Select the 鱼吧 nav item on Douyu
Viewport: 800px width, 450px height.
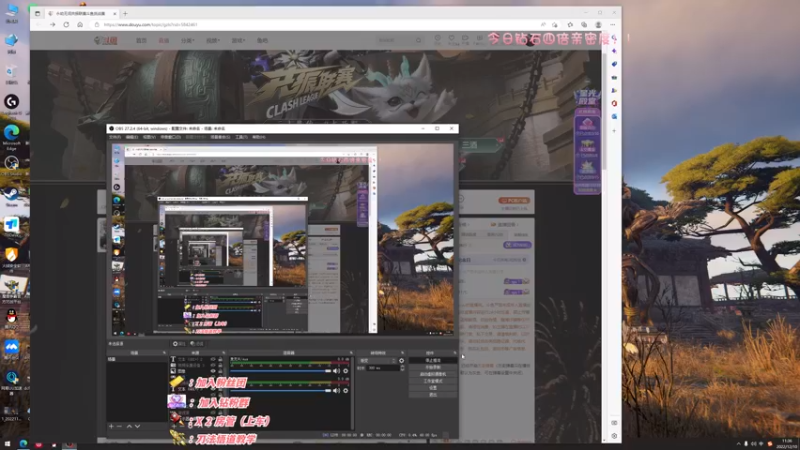[x=262, y=40]
